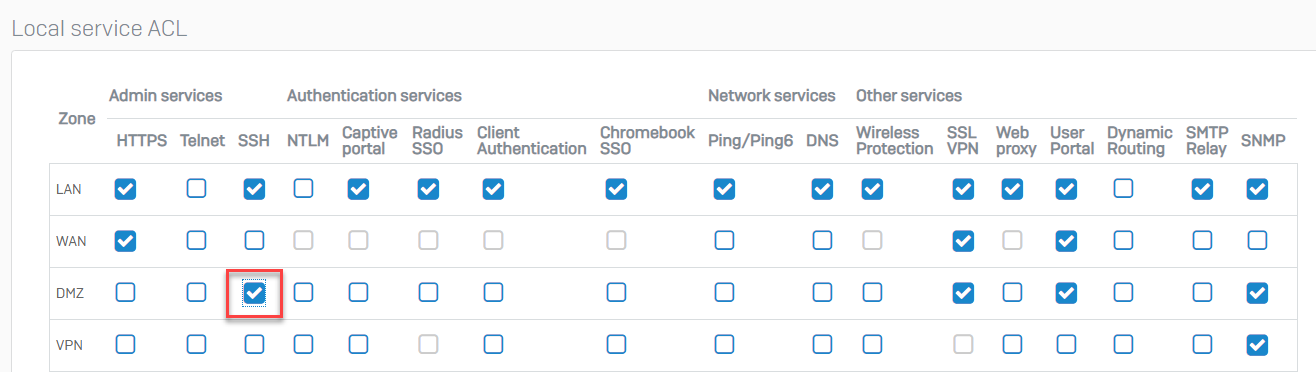Toggle SNMP checkbox in the VPN row
Viewport: 1316px width, 372px height.
(x=1258, y=345)
